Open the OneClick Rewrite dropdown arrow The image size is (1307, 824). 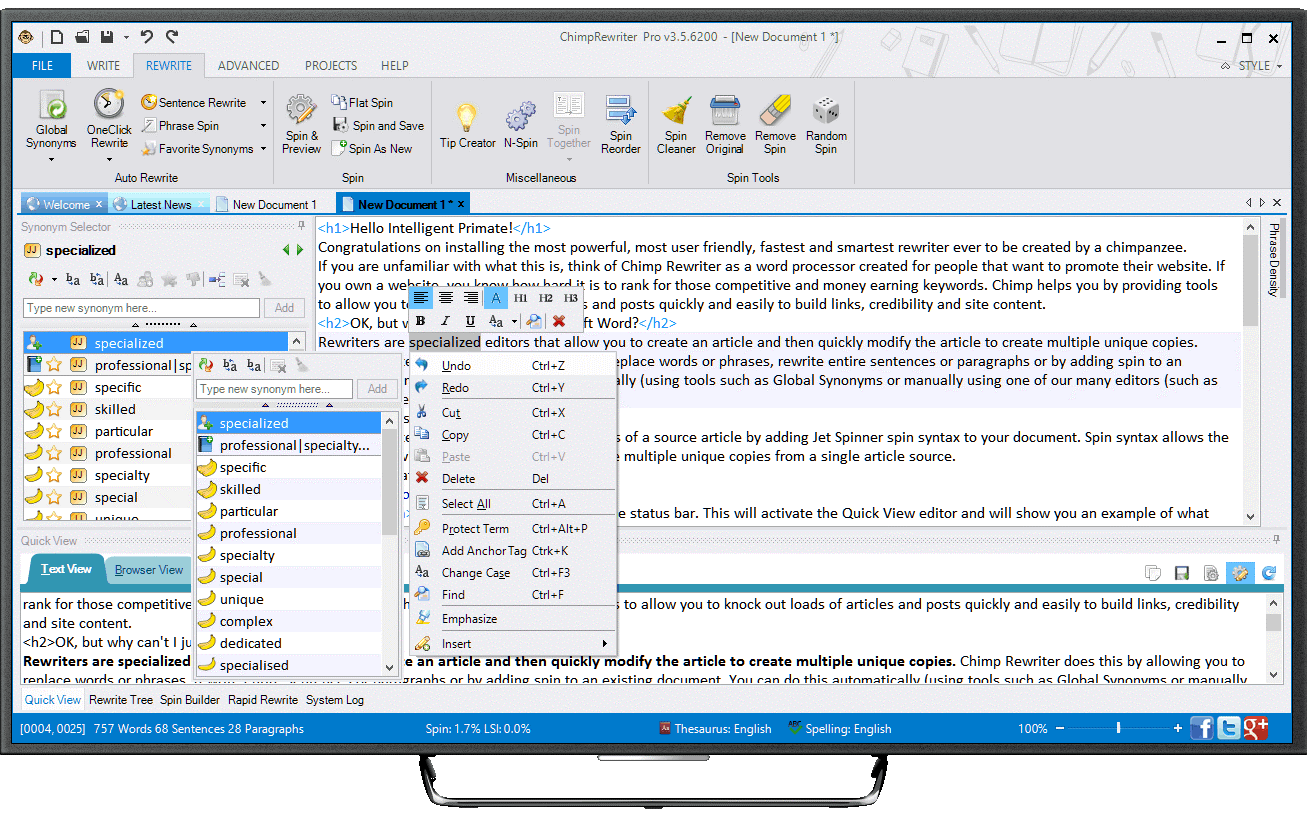coord(109,162)
